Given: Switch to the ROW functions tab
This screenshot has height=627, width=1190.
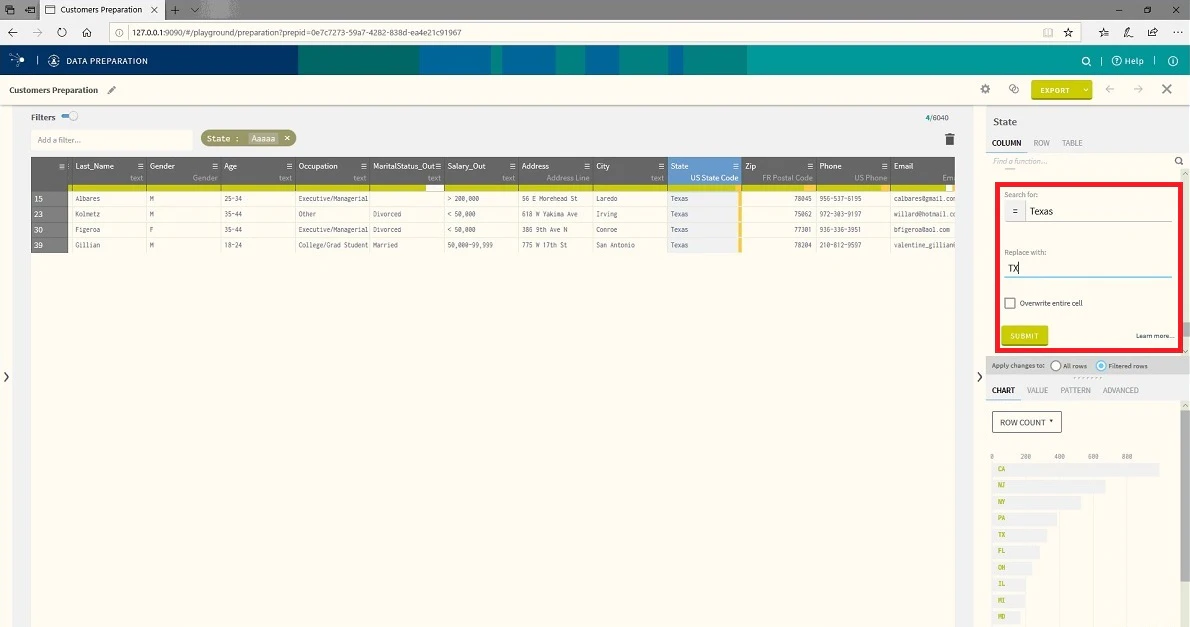Looking at the screenshot, I should 1041,143.
